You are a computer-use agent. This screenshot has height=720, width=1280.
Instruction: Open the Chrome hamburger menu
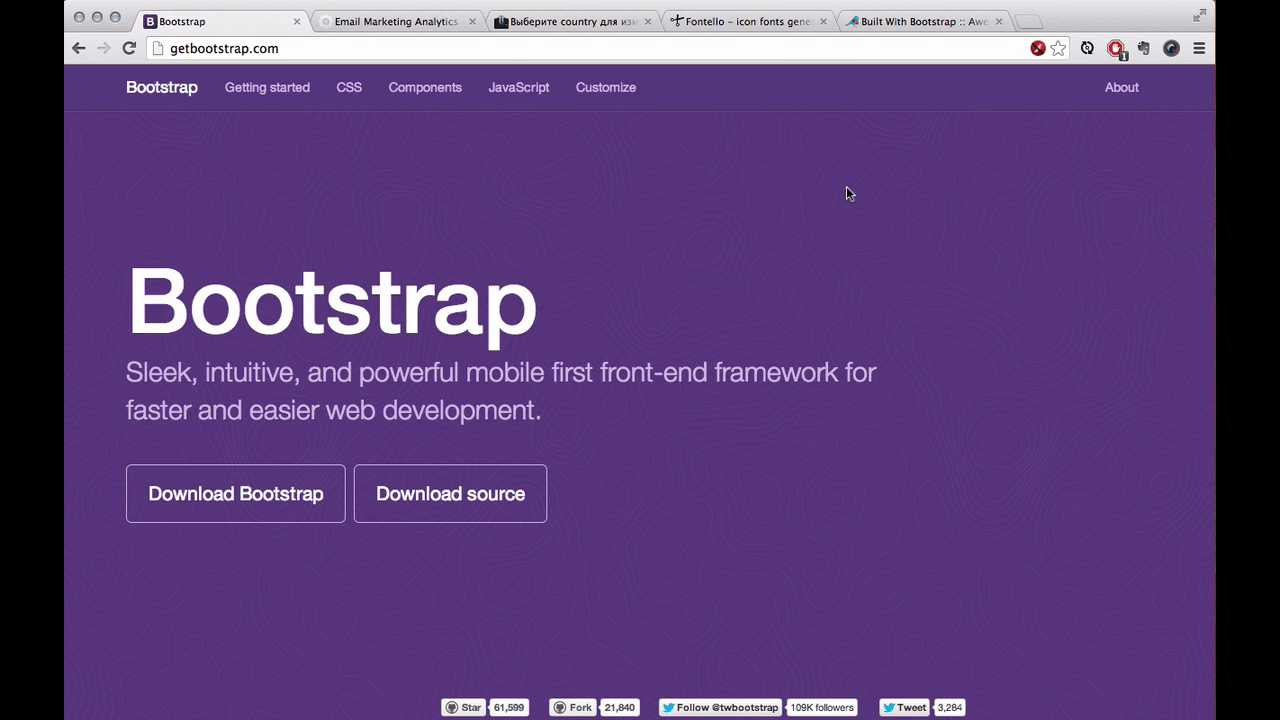pyautogui.click(x=1199, y=48)
